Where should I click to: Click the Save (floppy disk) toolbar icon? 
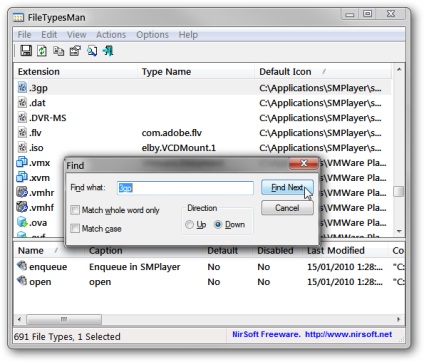pyautogui.click(x=26, y=51)
